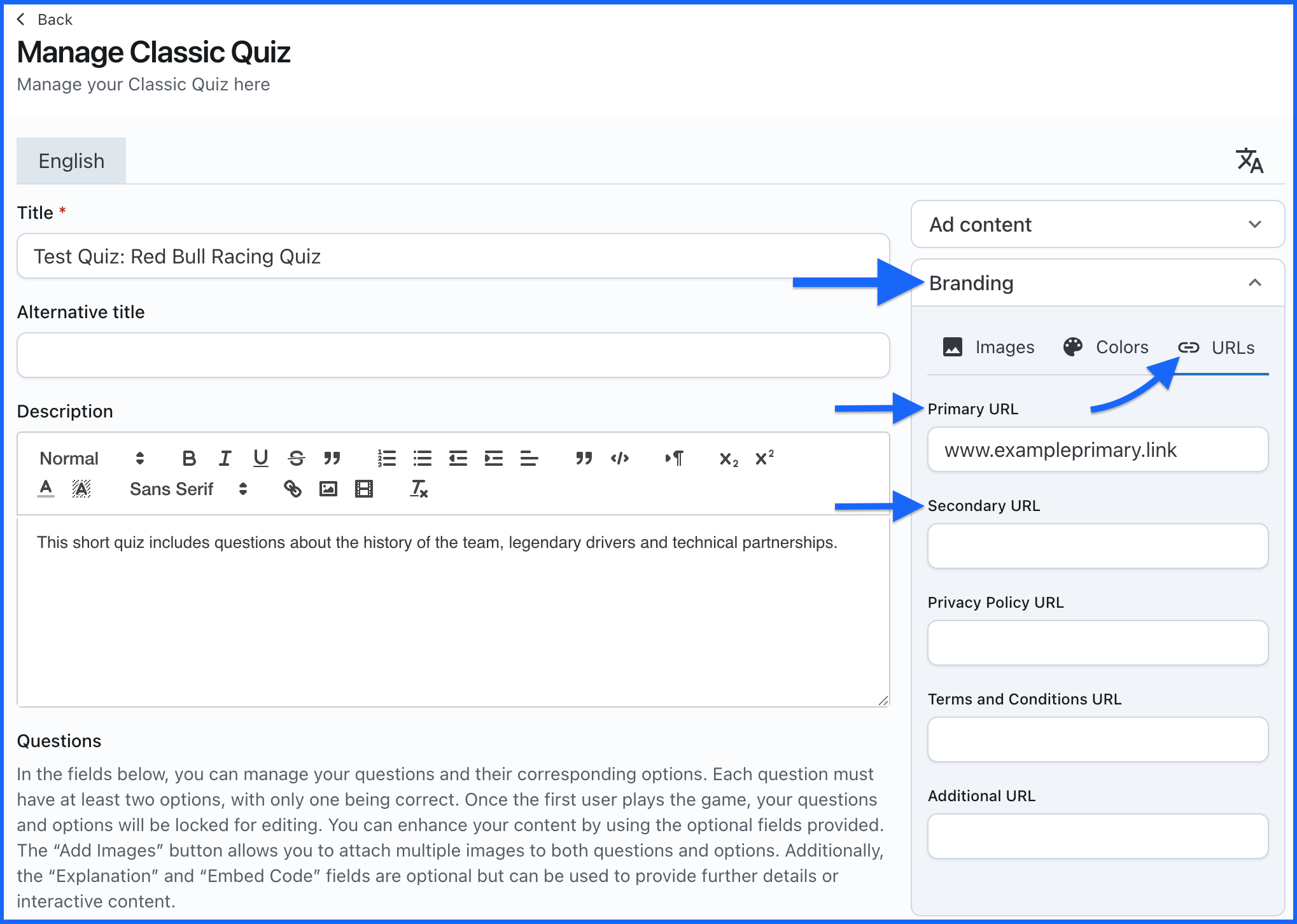Toggle bold formatting in description editor
The image size is (1297, 924).
pyautogui.click(x=189, y=458)
